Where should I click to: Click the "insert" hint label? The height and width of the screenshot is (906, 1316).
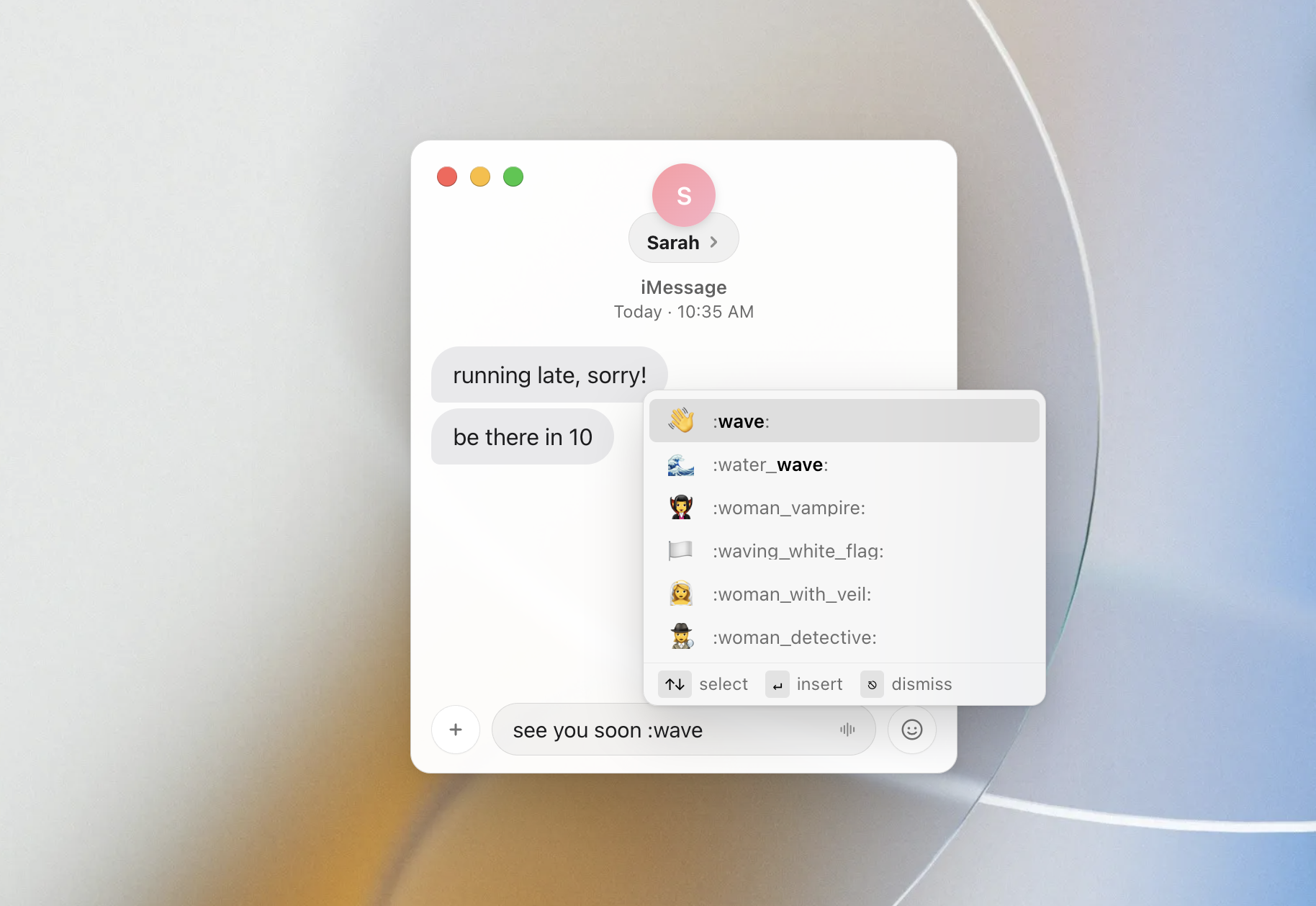tap(819, 684)
